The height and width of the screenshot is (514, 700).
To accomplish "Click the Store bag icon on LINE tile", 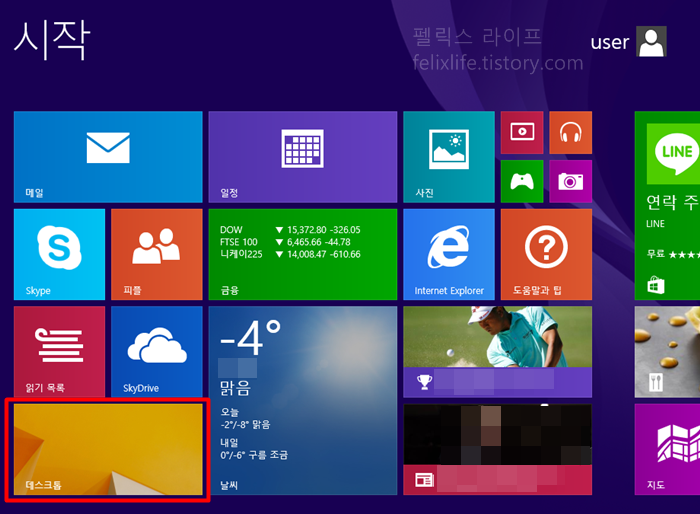I will [656, 285].
